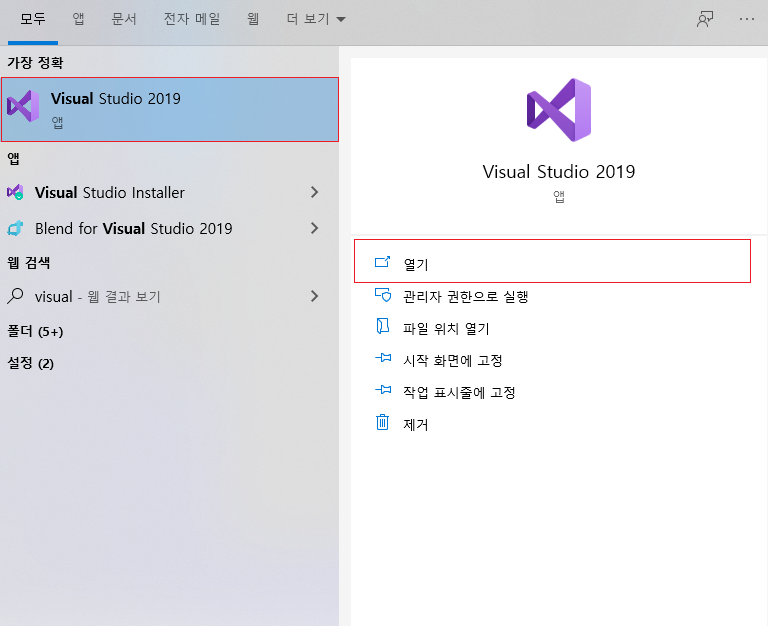Choose 파일 위치 열기
Screen dimensions: 768x626
pyautogui.click(x=446, y=328)
